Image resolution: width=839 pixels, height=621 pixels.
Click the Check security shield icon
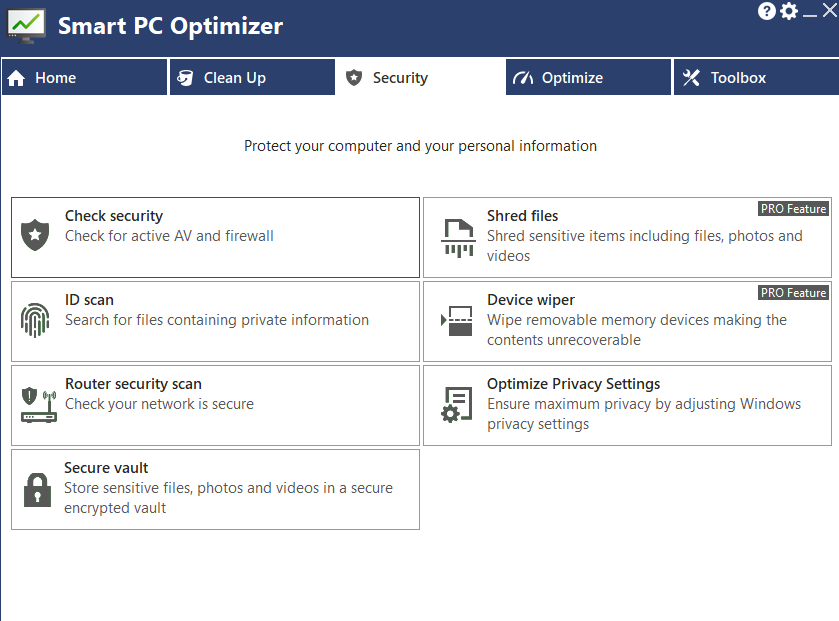35,235
